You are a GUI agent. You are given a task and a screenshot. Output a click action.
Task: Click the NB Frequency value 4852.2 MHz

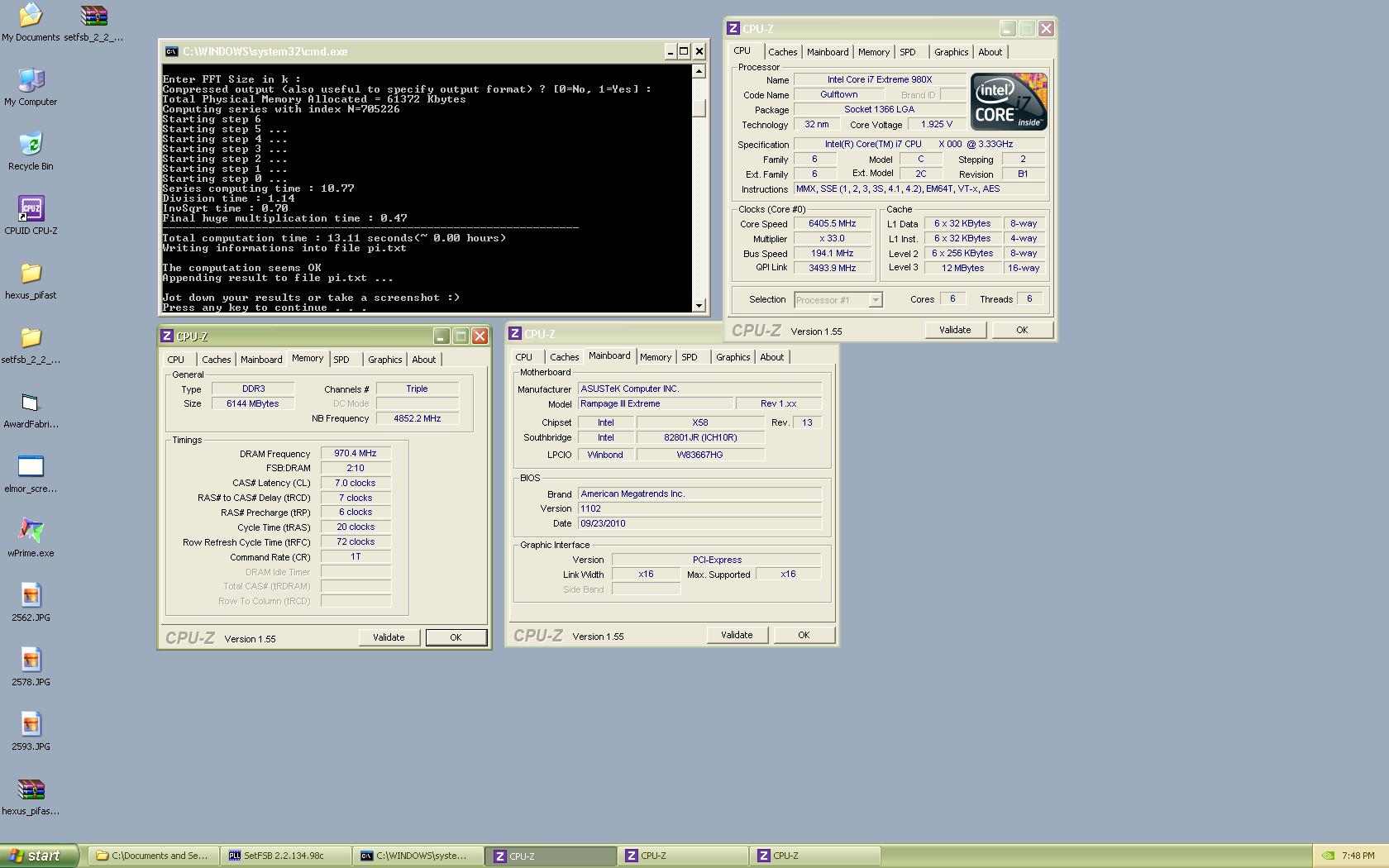click(x=418, y=418)
